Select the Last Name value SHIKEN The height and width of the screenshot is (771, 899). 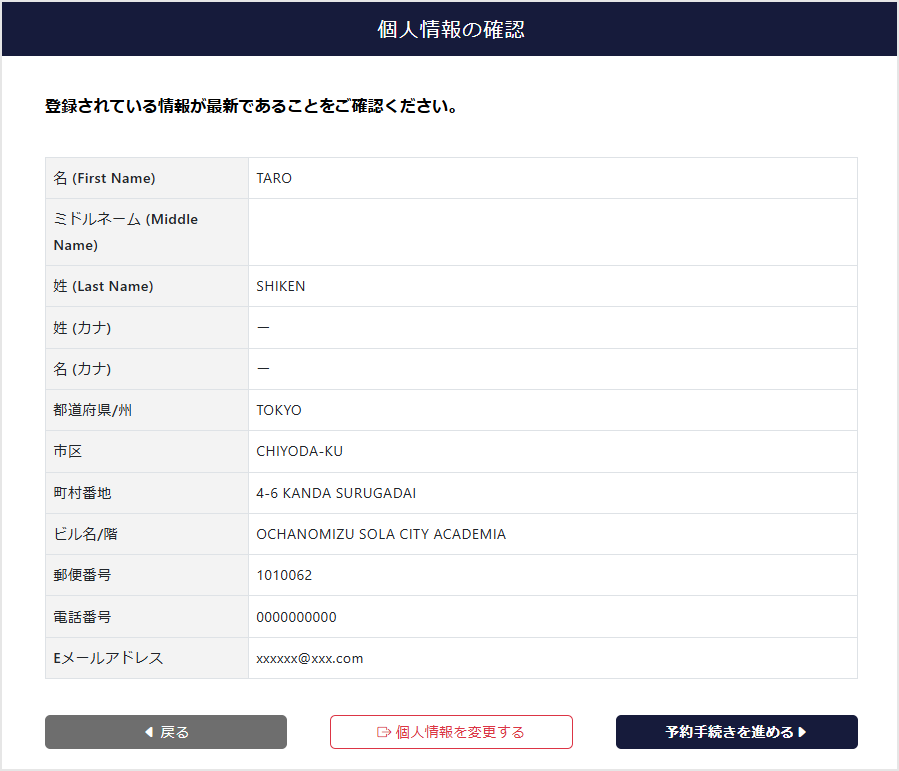click(281, 286)
